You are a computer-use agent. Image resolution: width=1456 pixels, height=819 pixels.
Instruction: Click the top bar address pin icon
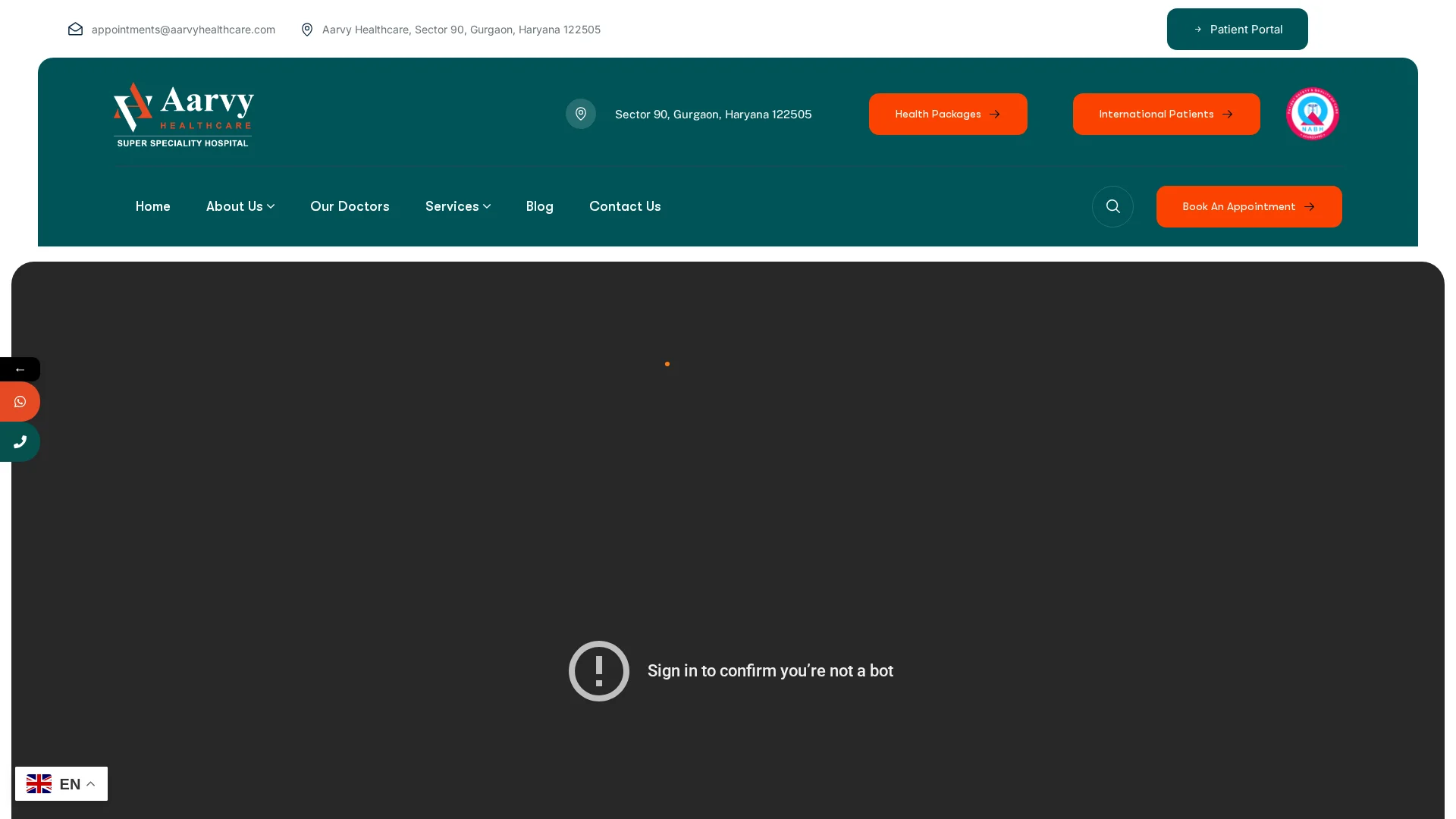(x=307, y=30)
